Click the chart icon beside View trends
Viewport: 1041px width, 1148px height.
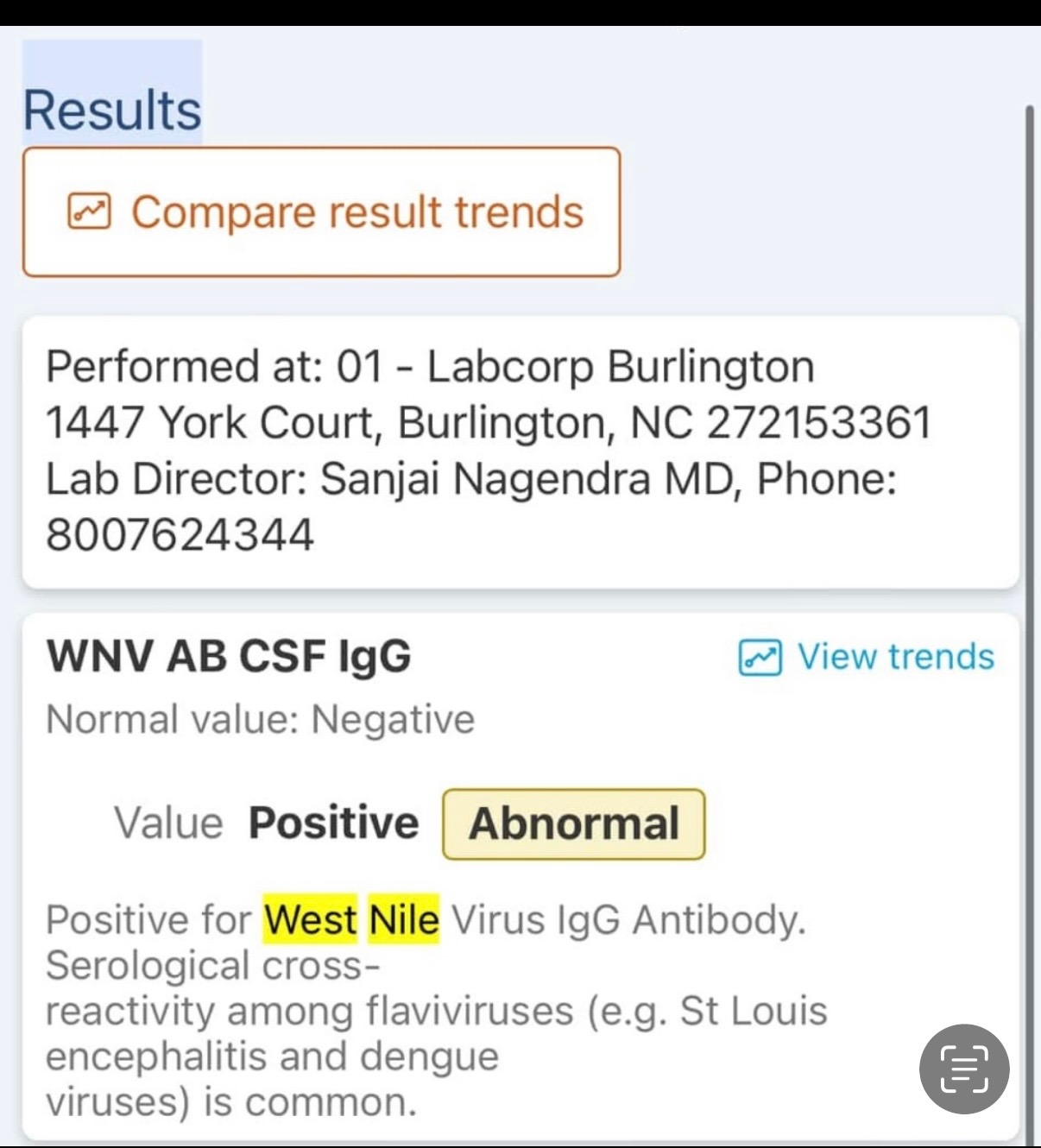(x=760, y=658)
